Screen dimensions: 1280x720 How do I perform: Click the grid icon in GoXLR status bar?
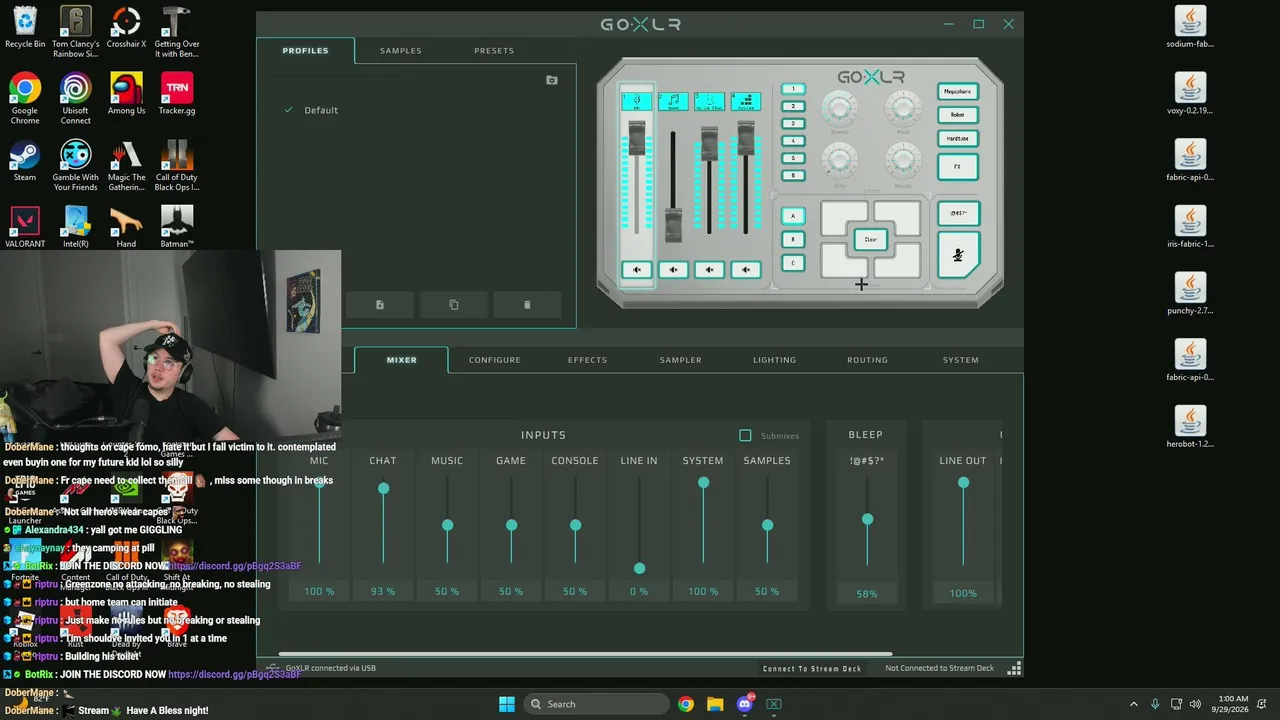(1014, 668)
